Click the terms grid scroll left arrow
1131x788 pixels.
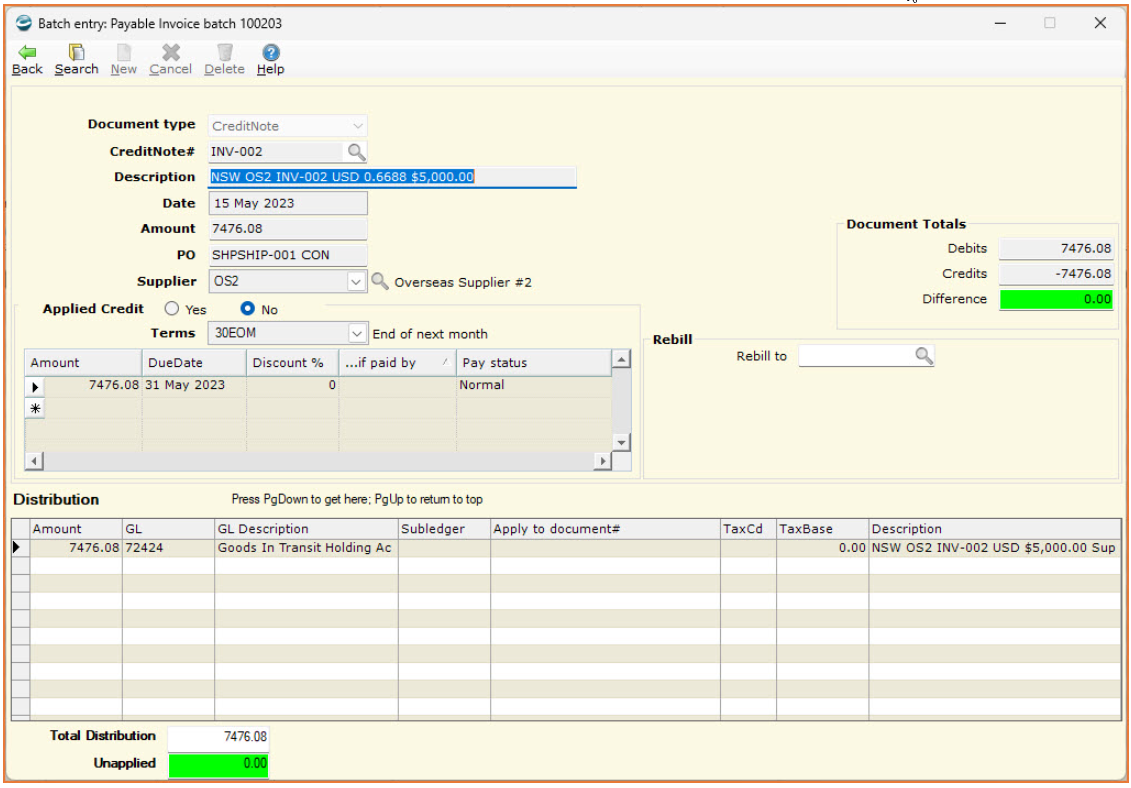click(x=34, y=461)
